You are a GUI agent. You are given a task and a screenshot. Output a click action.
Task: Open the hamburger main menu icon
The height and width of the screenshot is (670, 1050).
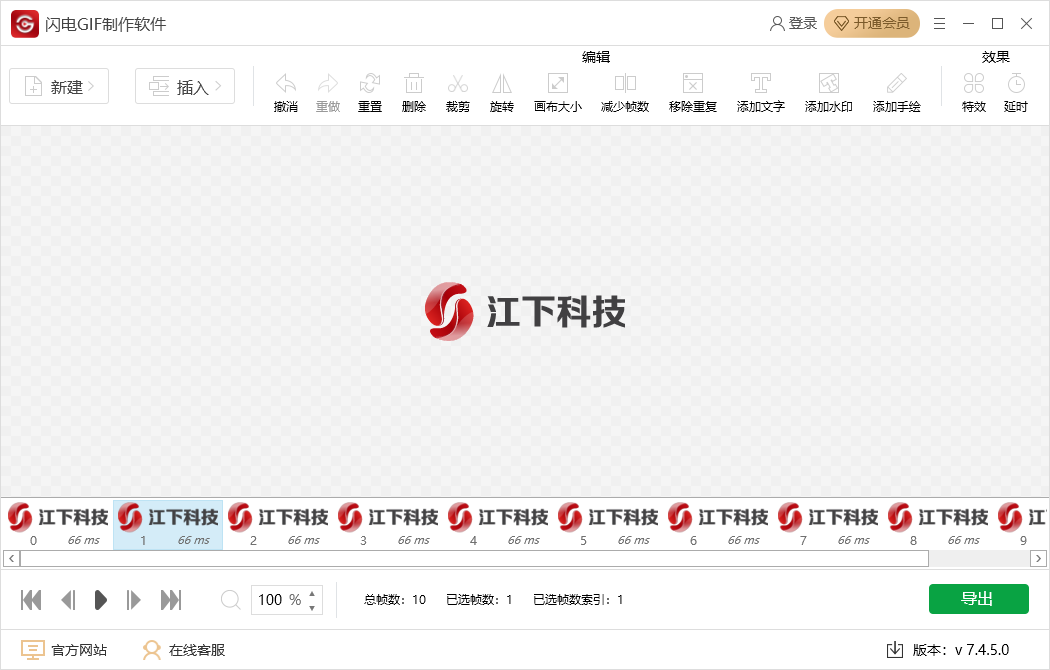coord(940,23)
